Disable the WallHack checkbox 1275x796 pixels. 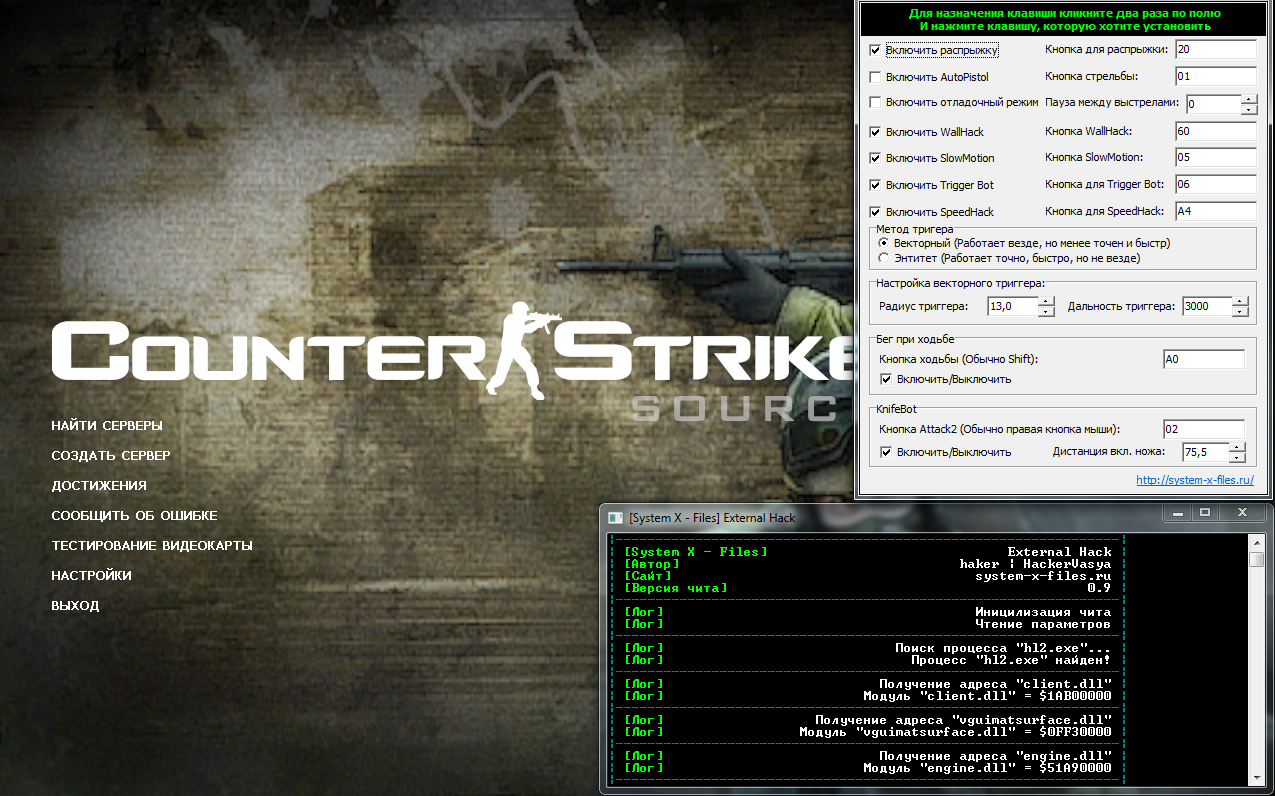click(876, 132)
